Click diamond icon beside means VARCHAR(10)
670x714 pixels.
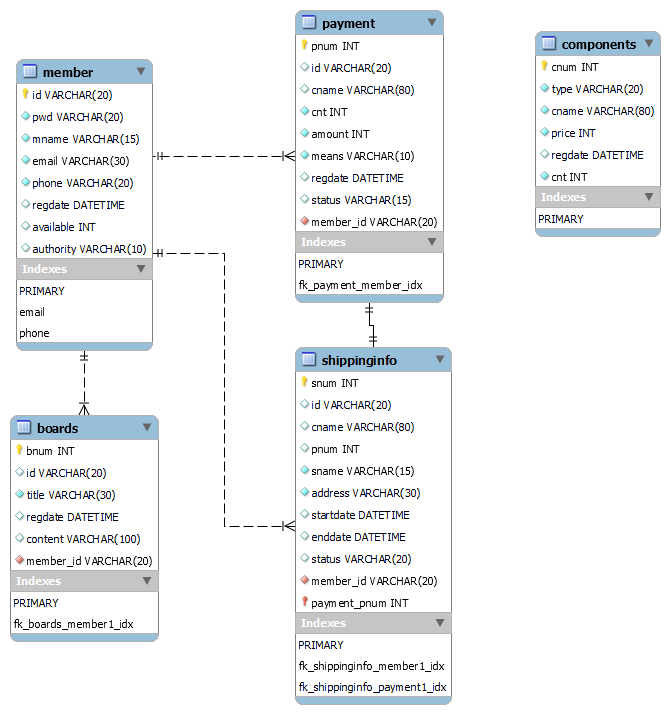pos(305,155)
